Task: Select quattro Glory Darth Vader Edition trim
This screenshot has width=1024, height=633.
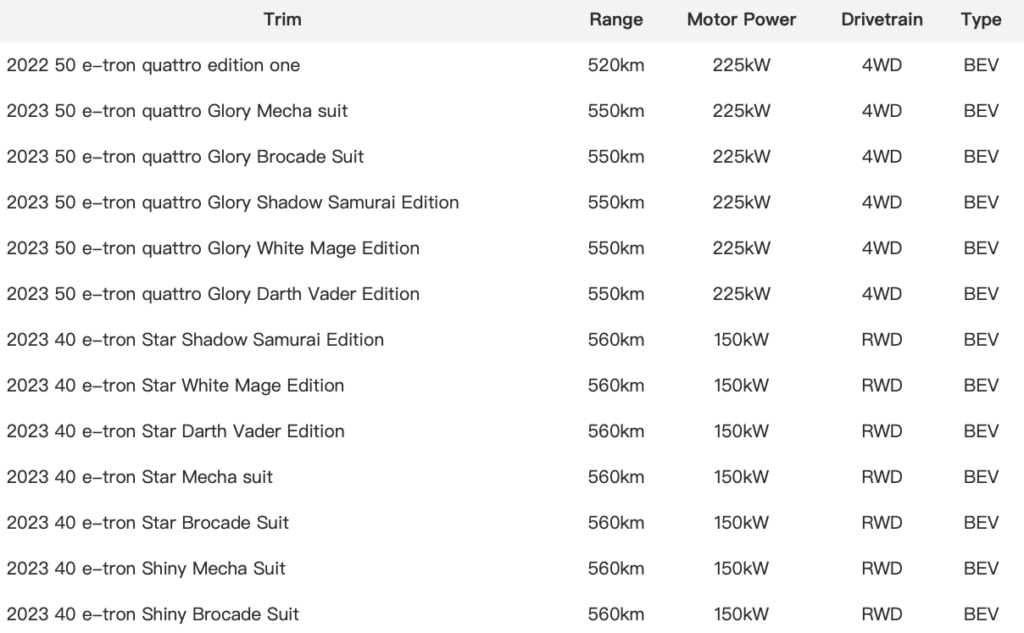Action: click(213, 294)
